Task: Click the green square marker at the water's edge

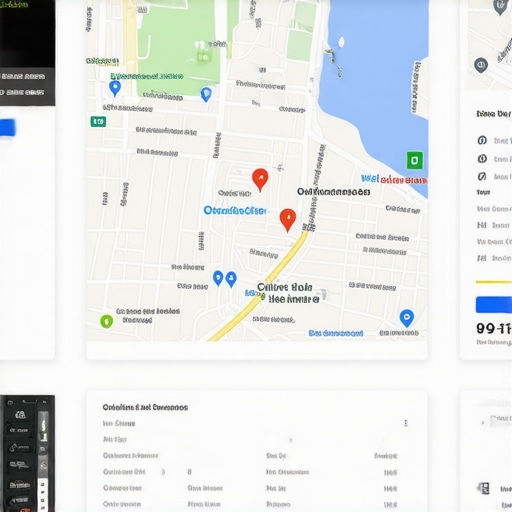Action: [415, 160]
